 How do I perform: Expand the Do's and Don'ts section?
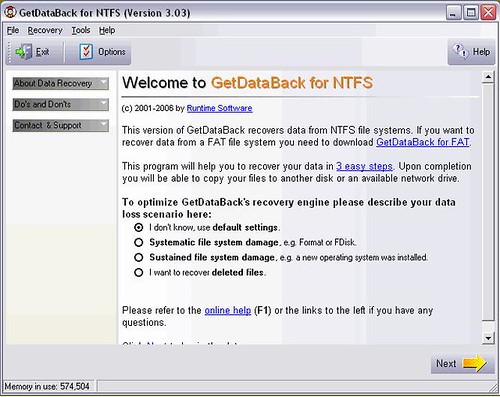click(61, 104)
